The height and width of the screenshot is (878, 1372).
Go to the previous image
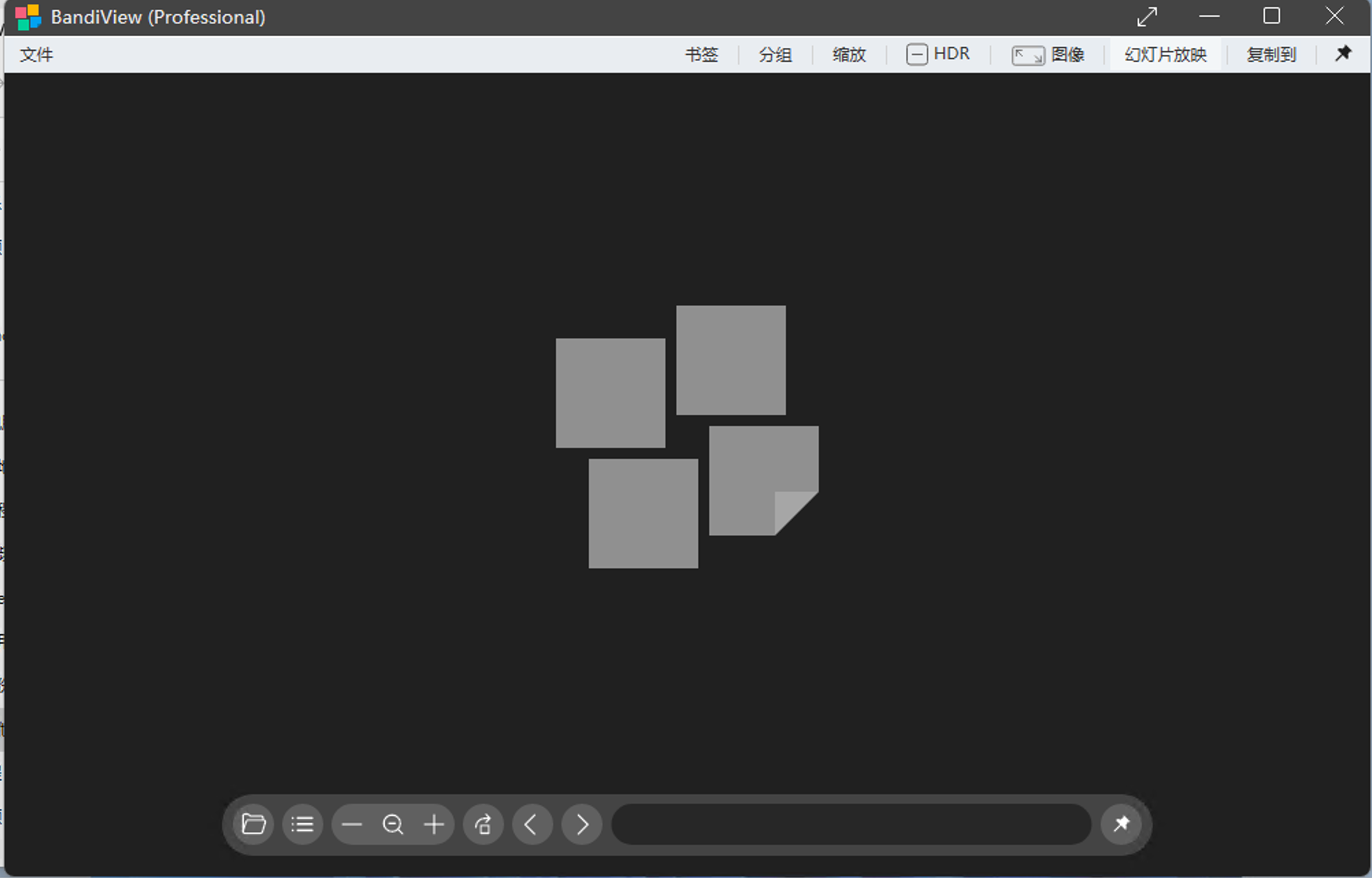click(x=533, y=824)
